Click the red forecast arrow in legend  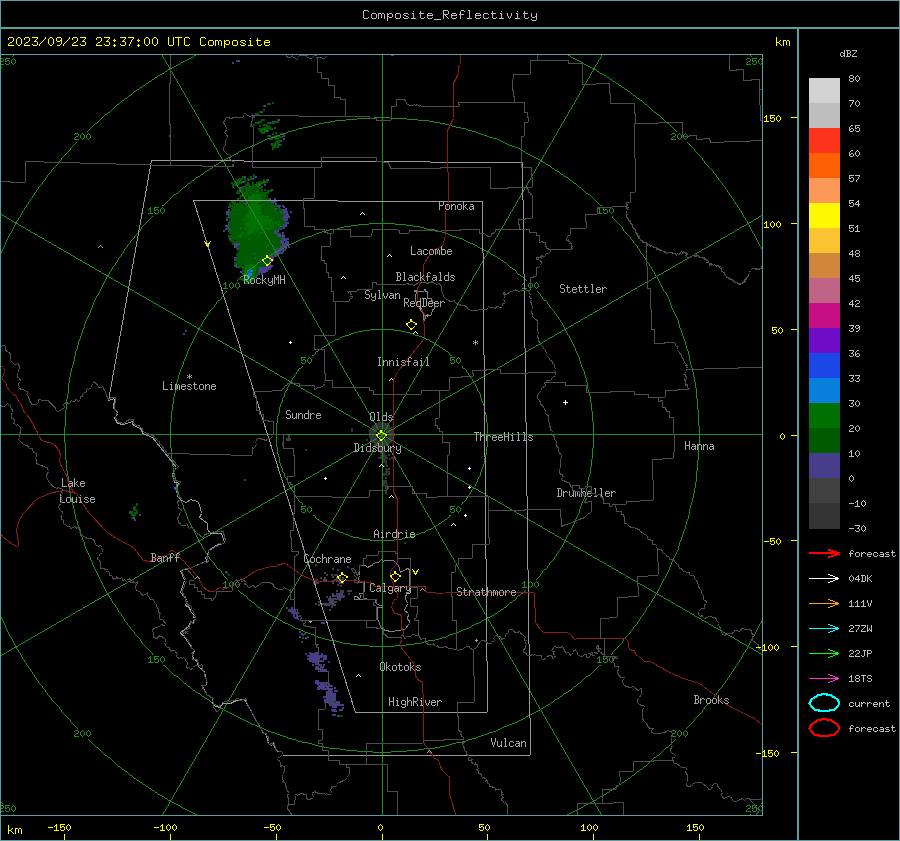824,553
